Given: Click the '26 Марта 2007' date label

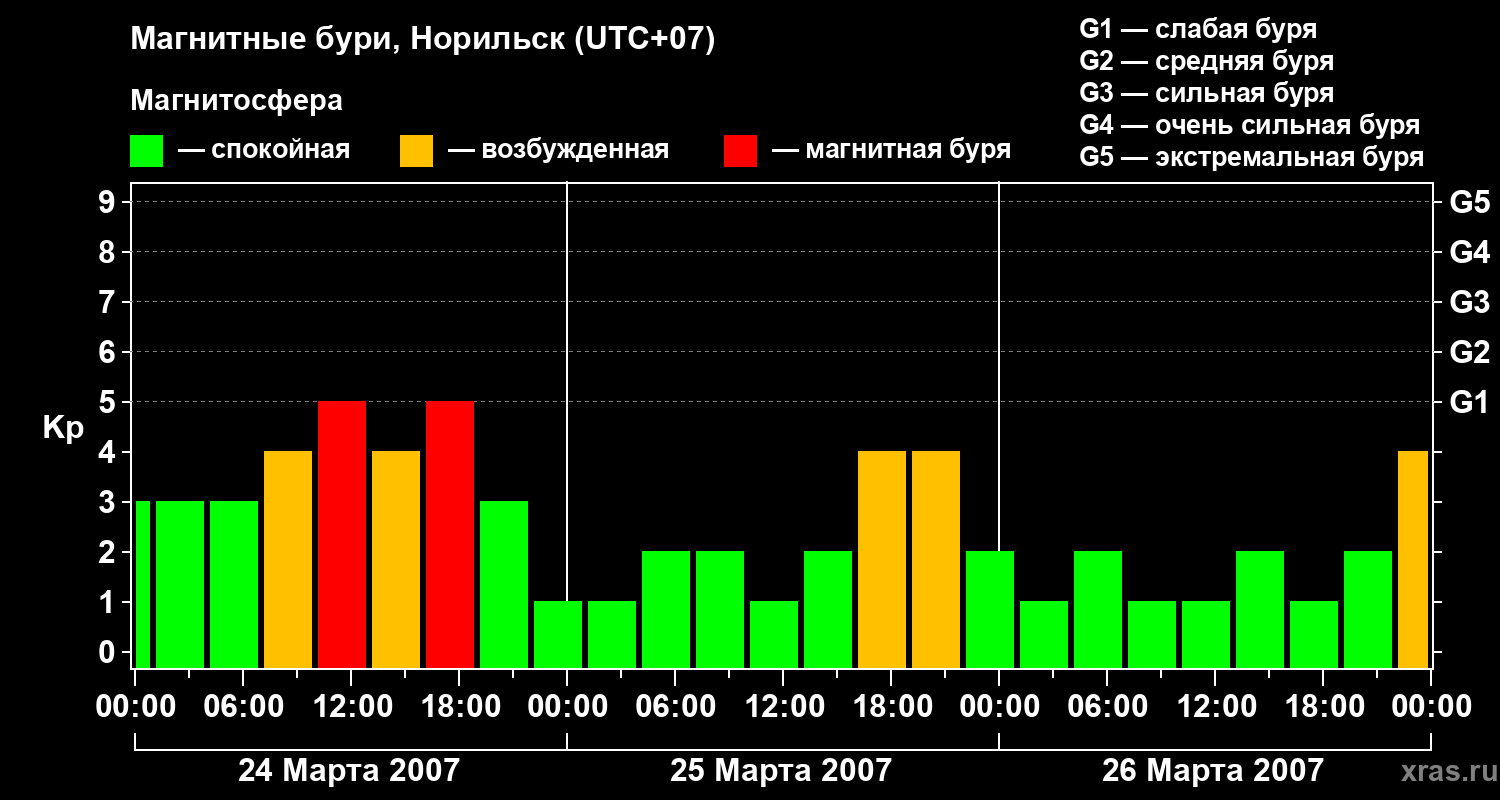Looking at the screenshot, I should click(x=1213, y=771).
